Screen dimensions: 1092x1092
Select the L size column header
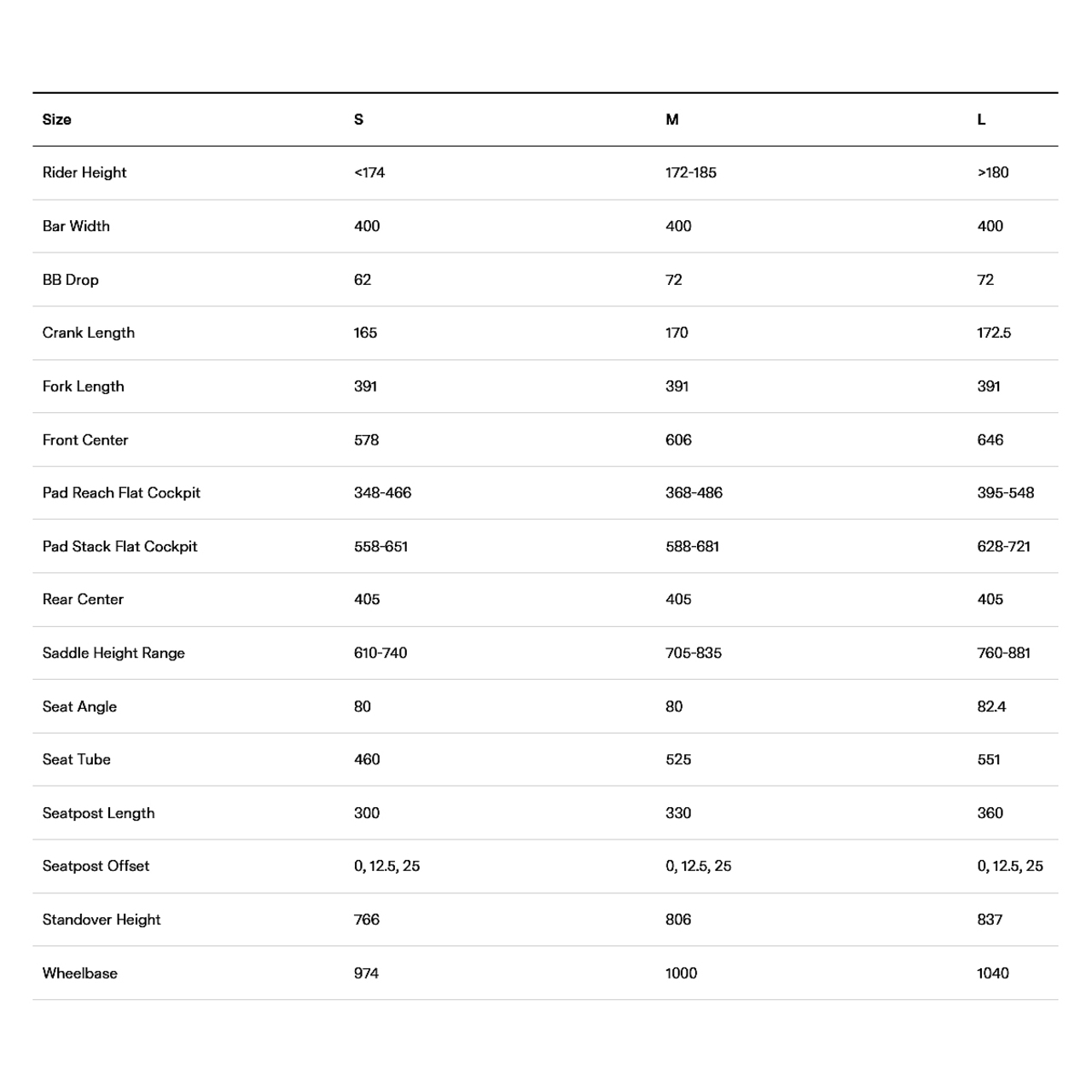982,119
